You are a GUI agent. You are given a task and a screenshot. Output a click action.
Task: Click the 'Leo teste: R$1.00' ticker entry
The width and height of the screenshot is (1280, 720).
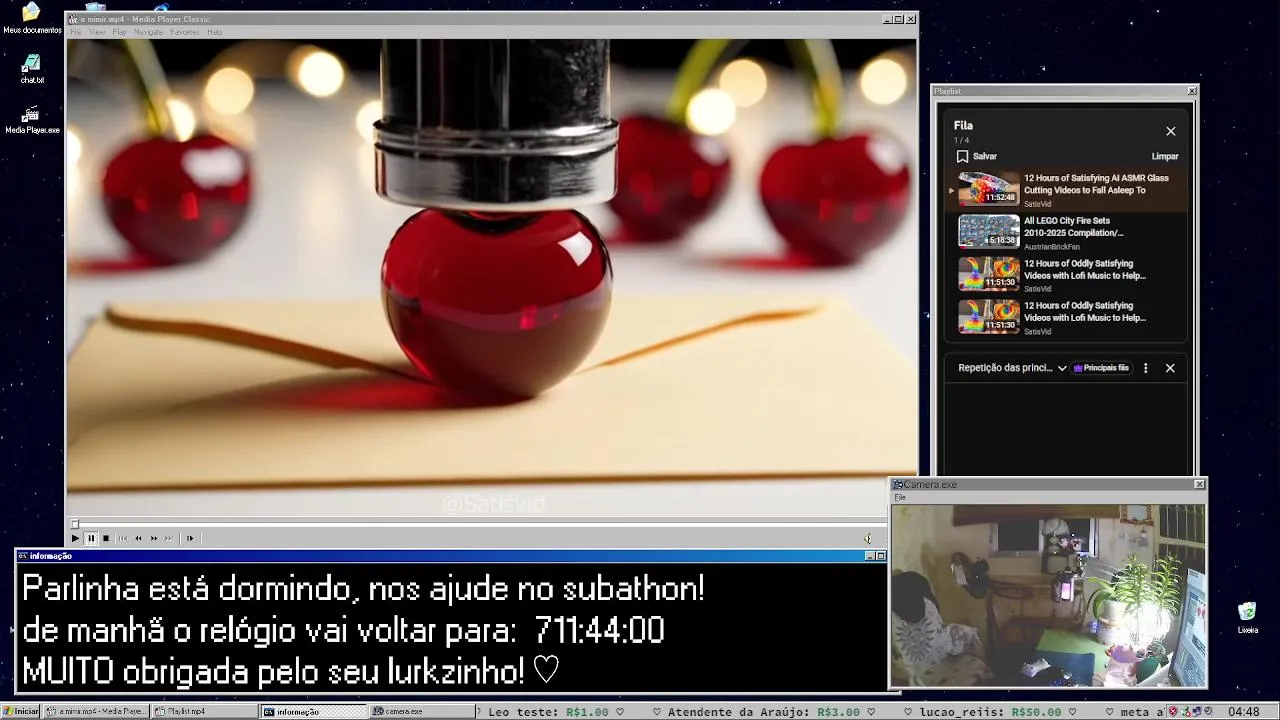[548, 712]
